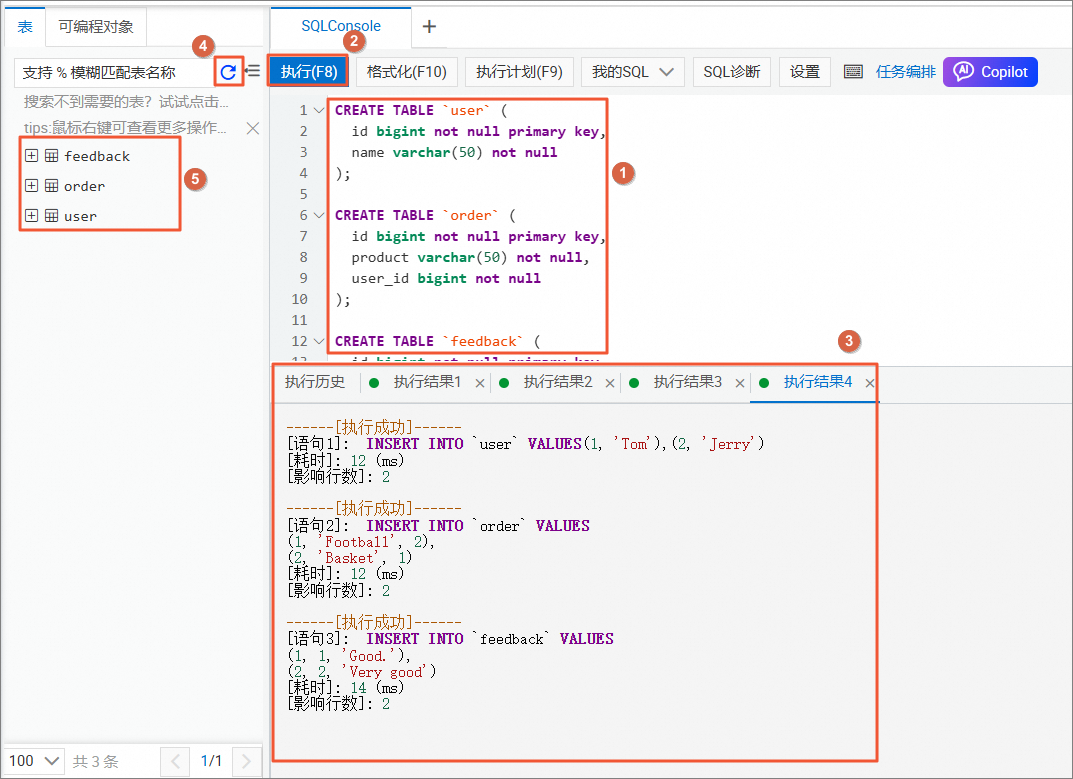The height and width of the screenshot is (779, 1073).
Task: Click the user table grid icon
Action: [51, 216]
